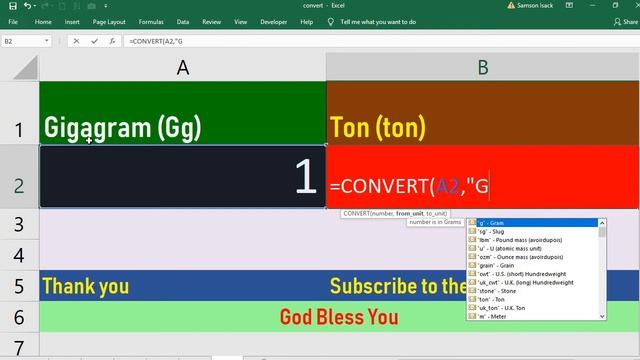Open the Undo history dropdown arrow
The image size is (640, 360).
35,6
